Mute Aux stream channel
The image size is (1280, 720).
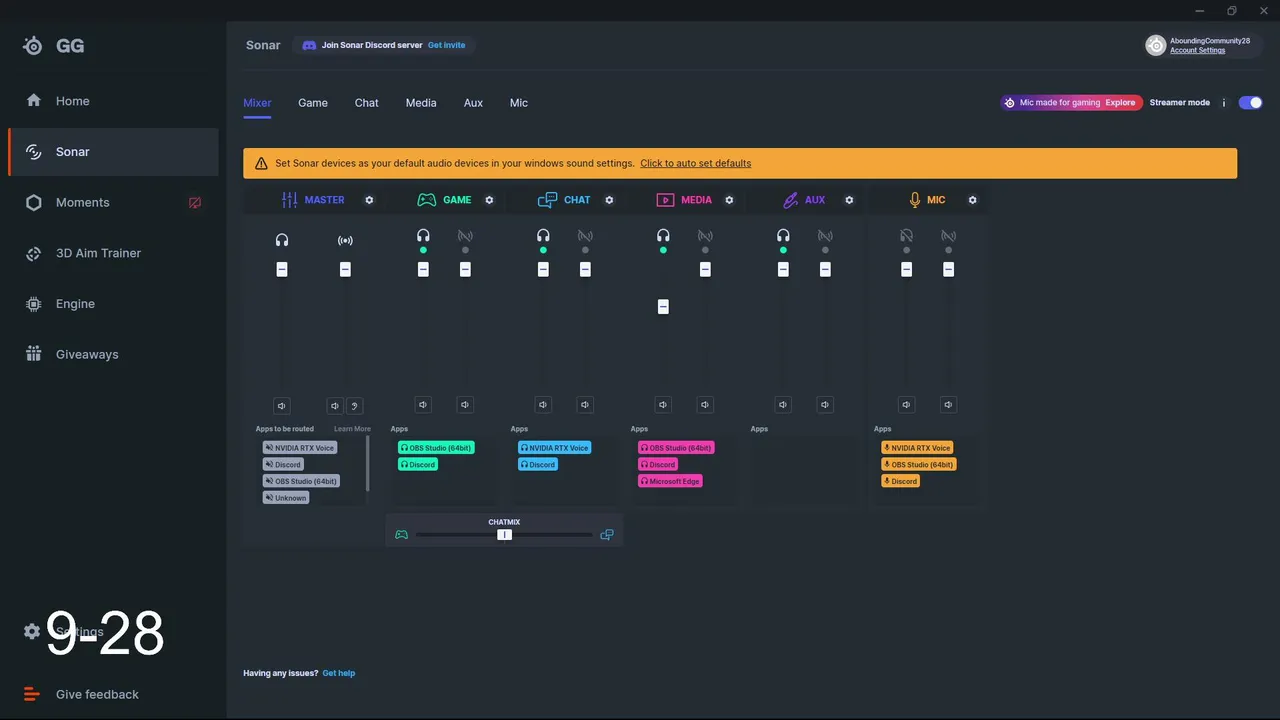coord(825,405)
